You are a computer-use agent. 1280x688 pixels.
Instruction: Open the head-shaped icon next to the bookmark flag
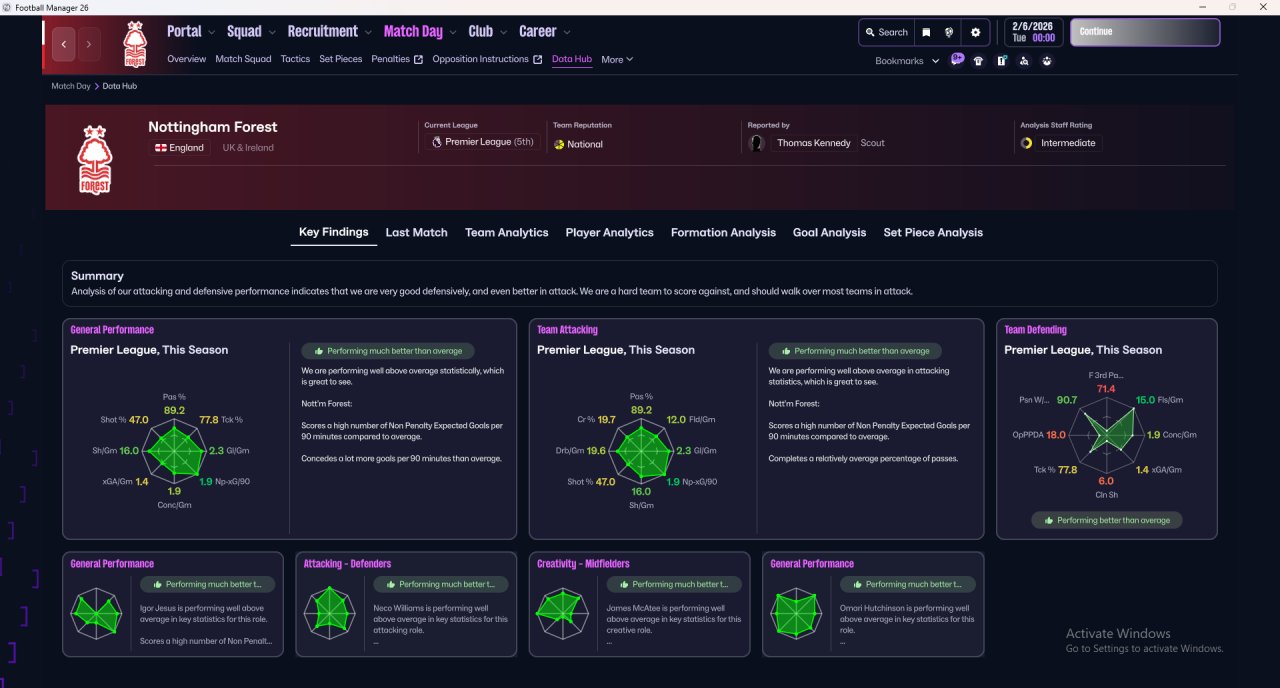point(948,32)
